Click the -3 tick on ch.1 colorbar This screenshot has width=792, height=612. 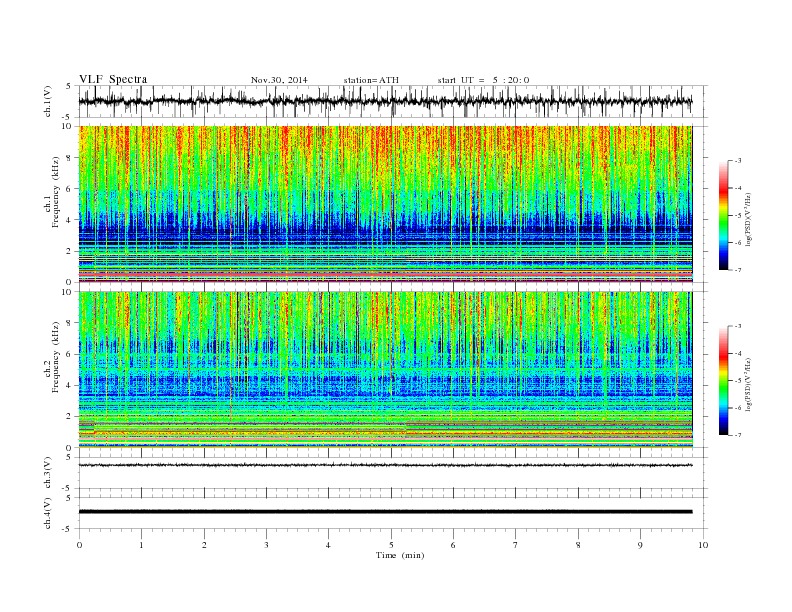click(738, 161)
